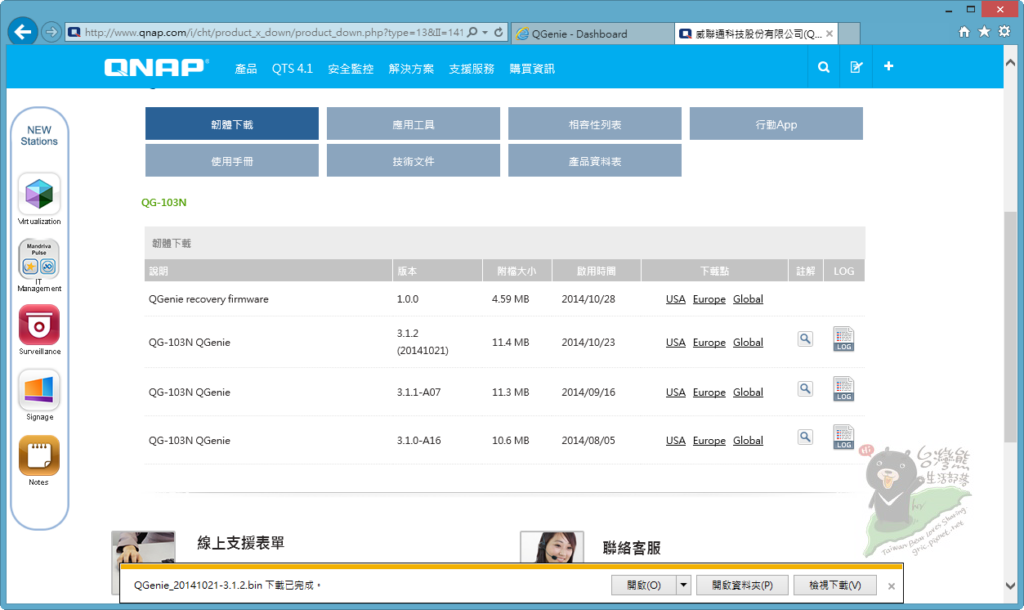The width and height of the screenshot is (1024, 610).
Task: Download version 3.1.2 from Global
Action: (x=748, y=342)
